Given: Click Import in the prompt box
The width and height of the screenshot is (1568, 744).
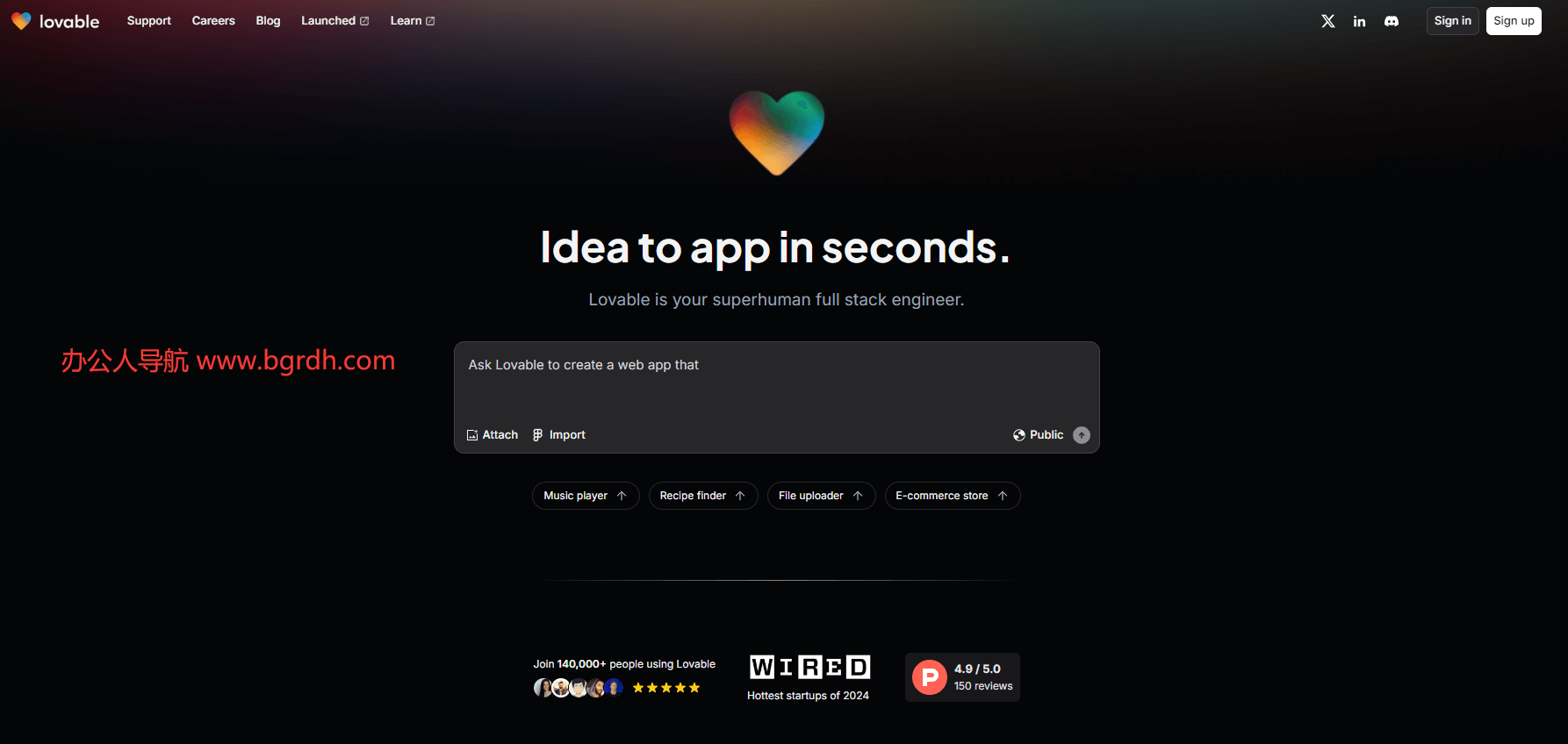Looking at the screenshot, I should click(x=559, y=435).
